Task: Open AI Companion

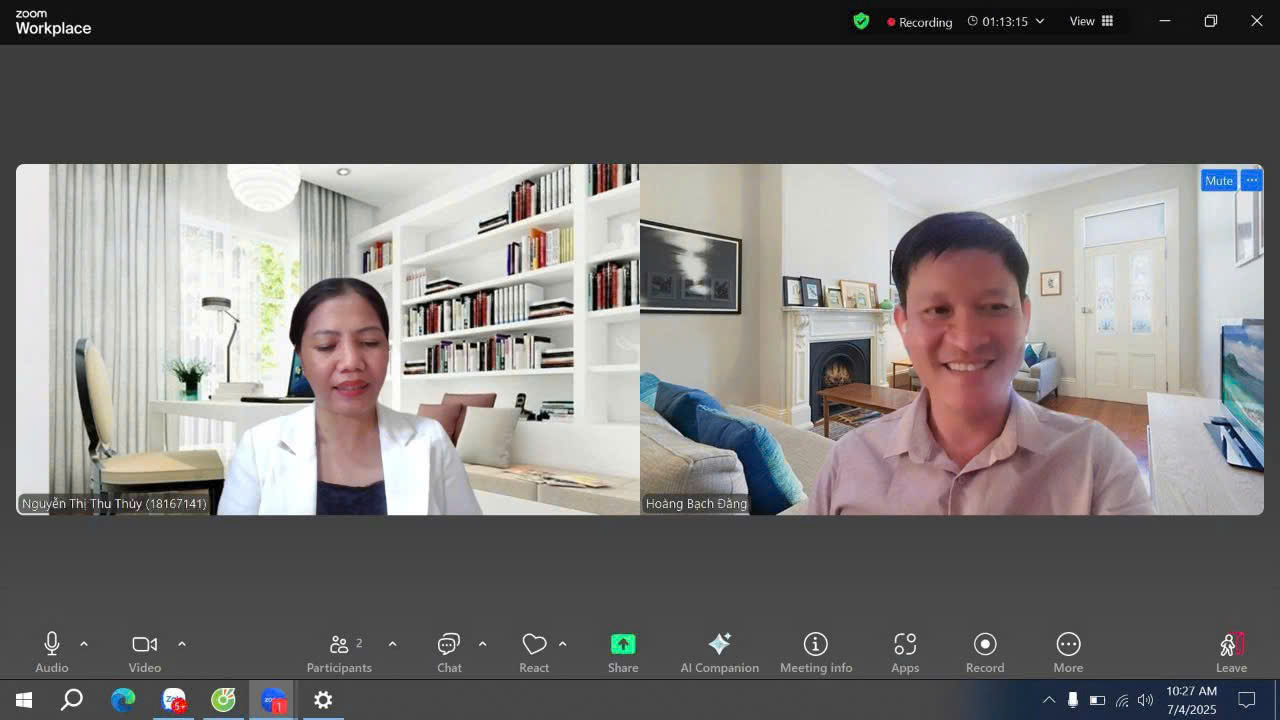Action: click(719, 653)
